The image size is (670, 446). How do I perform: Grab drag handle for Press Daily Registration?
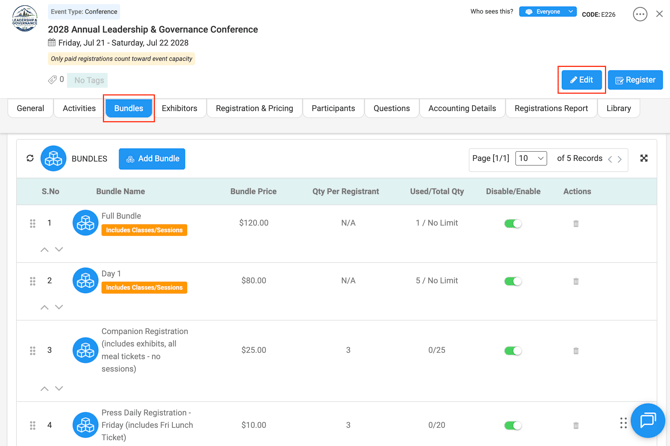(x=32, y=425)
